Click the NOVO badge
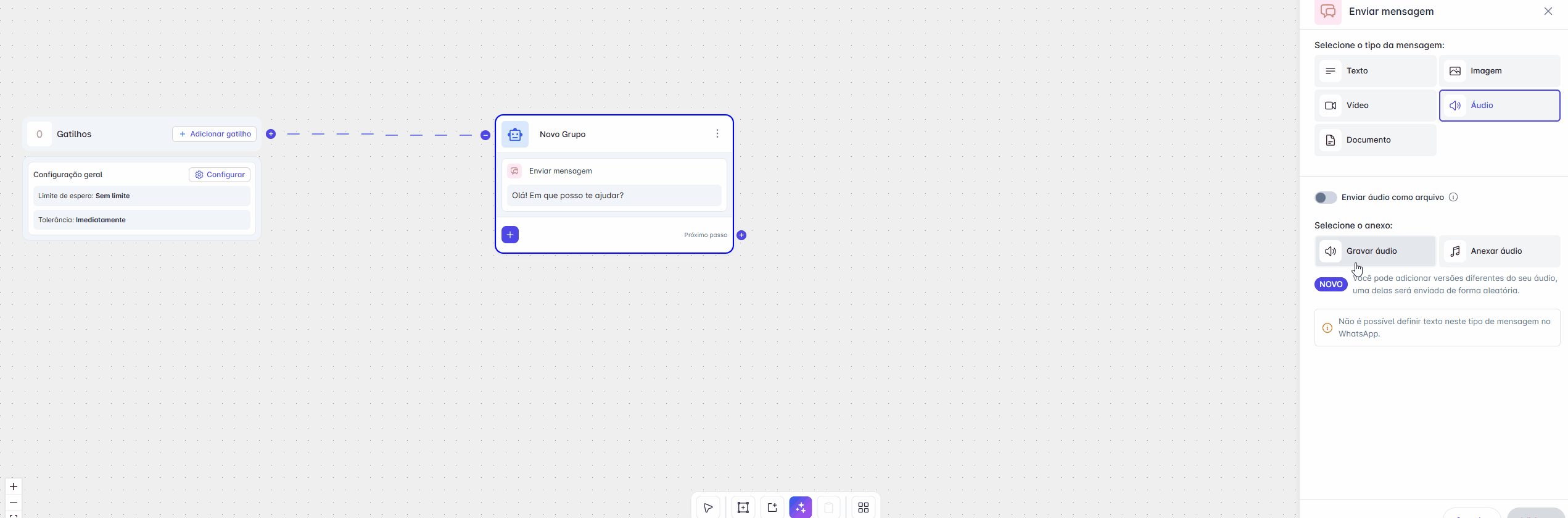 pyautogui.click(x=1331, y=285)
